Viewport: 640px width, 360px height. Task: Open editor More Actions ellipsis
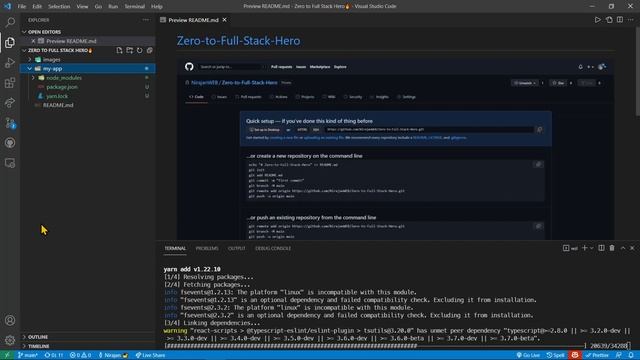click(631, 20)
